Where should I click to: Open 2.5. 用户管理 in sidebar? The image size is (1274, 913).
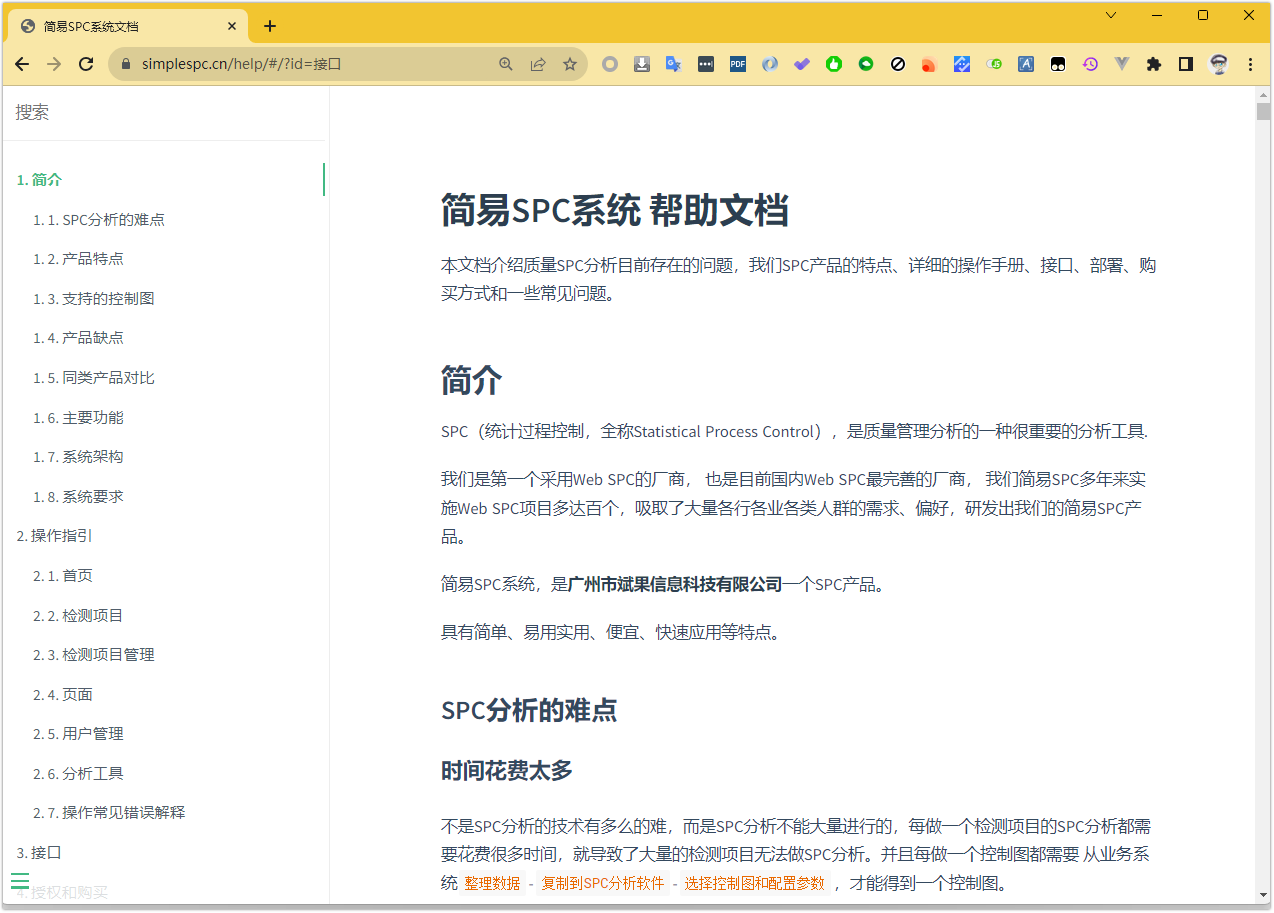78,734
